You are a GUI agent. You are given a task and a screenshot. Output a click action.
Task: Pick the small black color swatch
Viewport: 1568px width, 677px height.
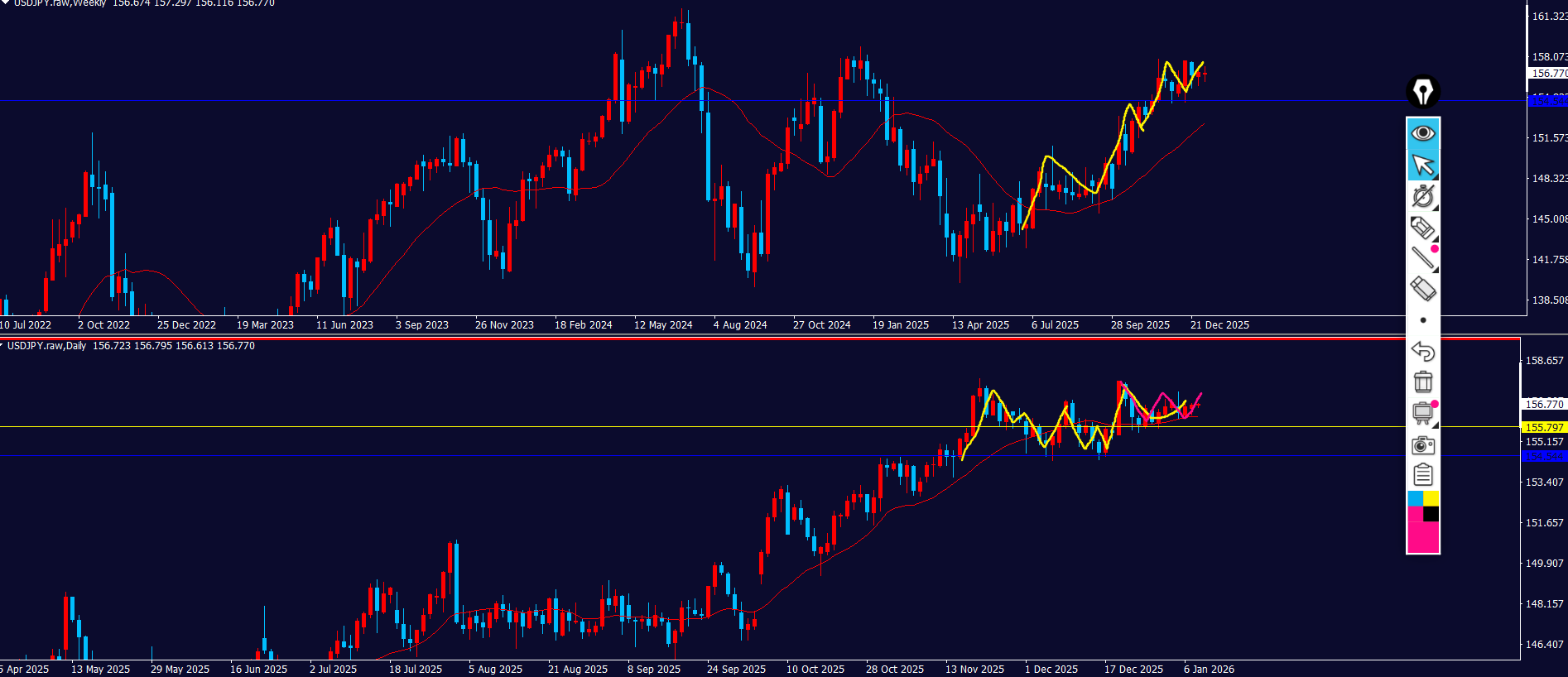(x=1431, y=514)
